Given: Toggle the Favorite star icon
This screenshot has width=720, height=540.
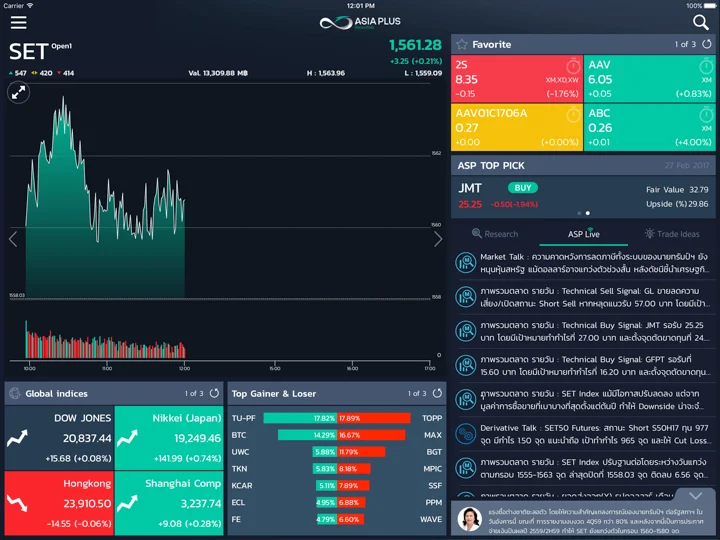Looking at the screenshot, I should pos(462,44).
